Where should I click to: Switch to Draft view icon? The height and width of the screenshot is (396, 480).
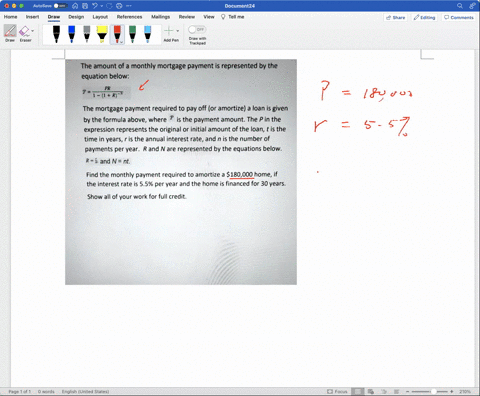[396, 391]
